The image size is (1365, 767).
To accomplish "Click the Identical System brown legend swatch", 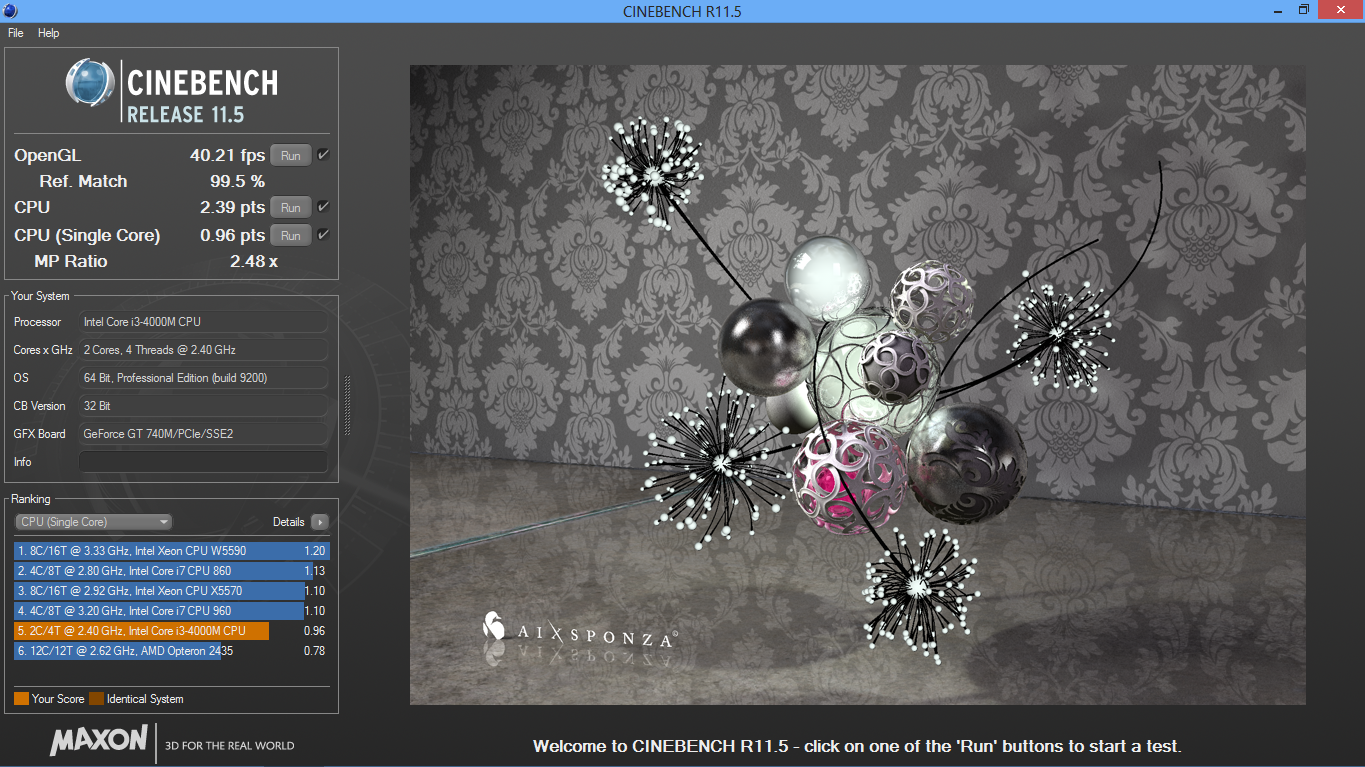I will 96,699.
